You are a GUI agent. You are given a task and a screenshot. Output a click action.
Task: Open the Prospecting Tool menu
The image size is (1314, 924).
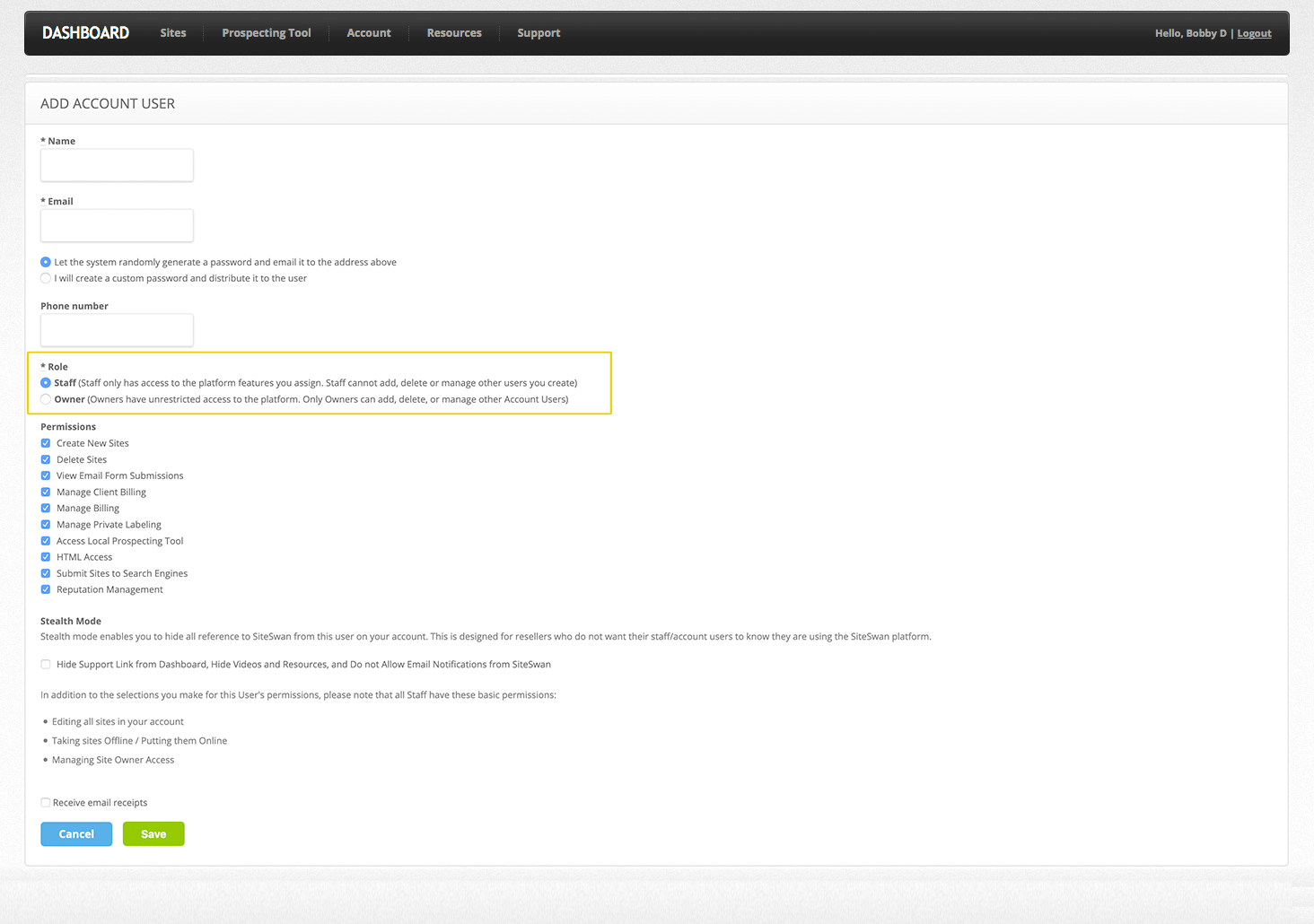click(266, 33)
